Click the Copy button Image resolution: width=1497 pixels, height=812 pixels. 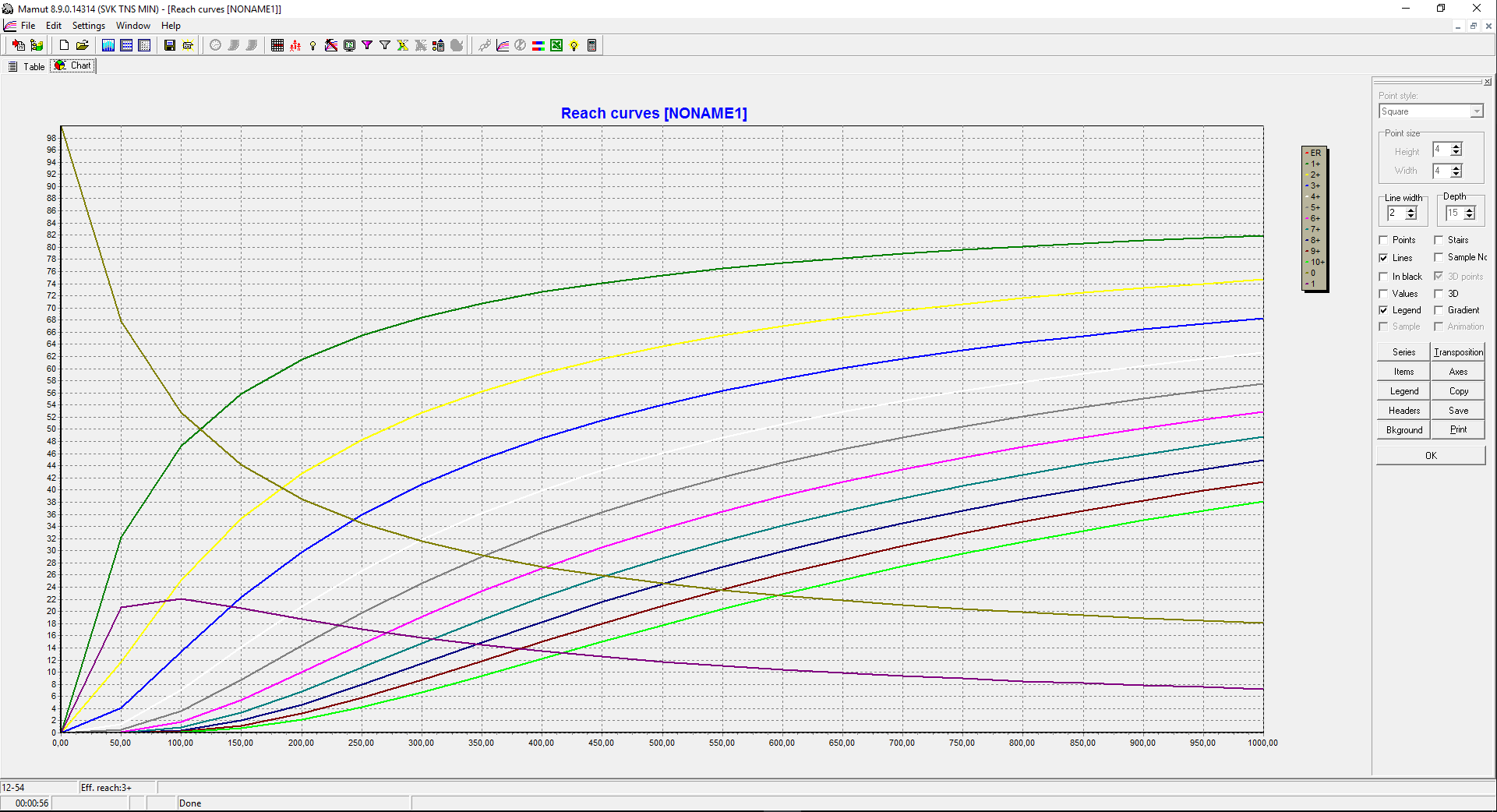click(x=1458, y=391)
